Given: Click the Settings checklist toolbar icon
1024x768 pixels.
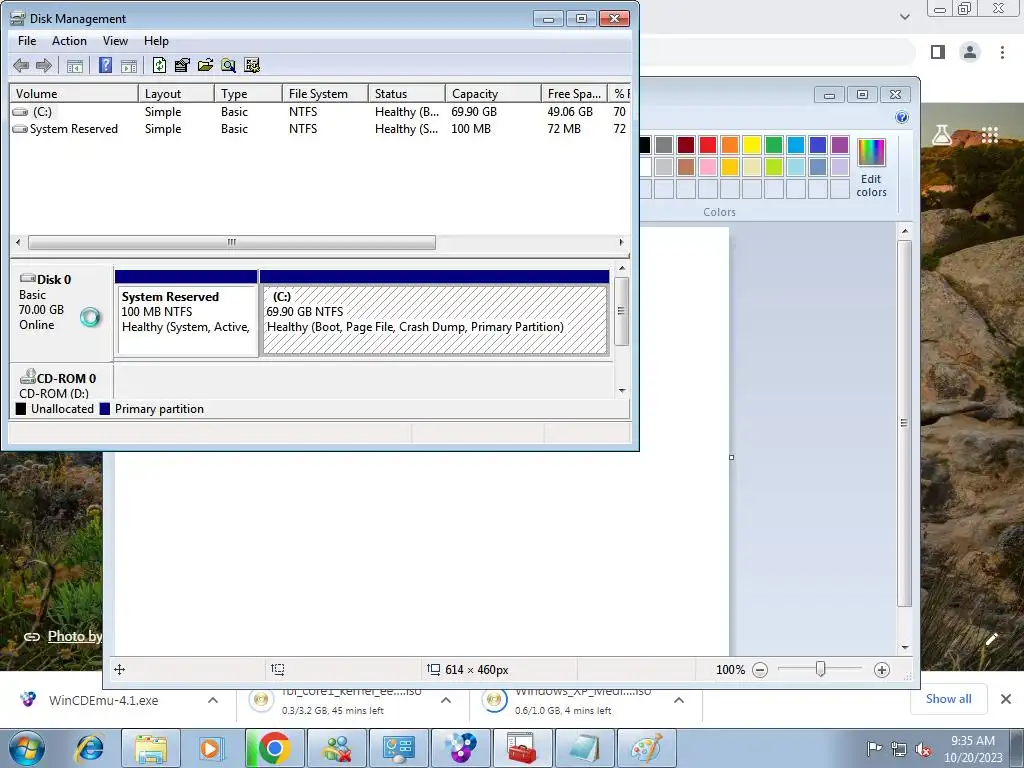Looking at the screenshot, I should pos(251,65).
